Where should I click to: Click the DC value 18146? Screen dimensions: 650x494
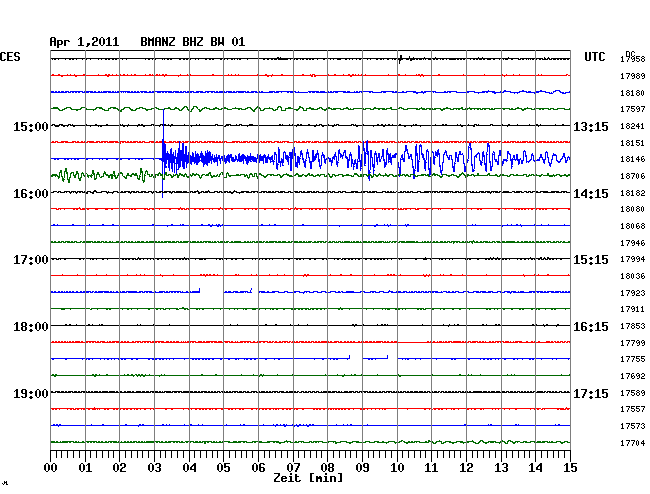point(633,159)
